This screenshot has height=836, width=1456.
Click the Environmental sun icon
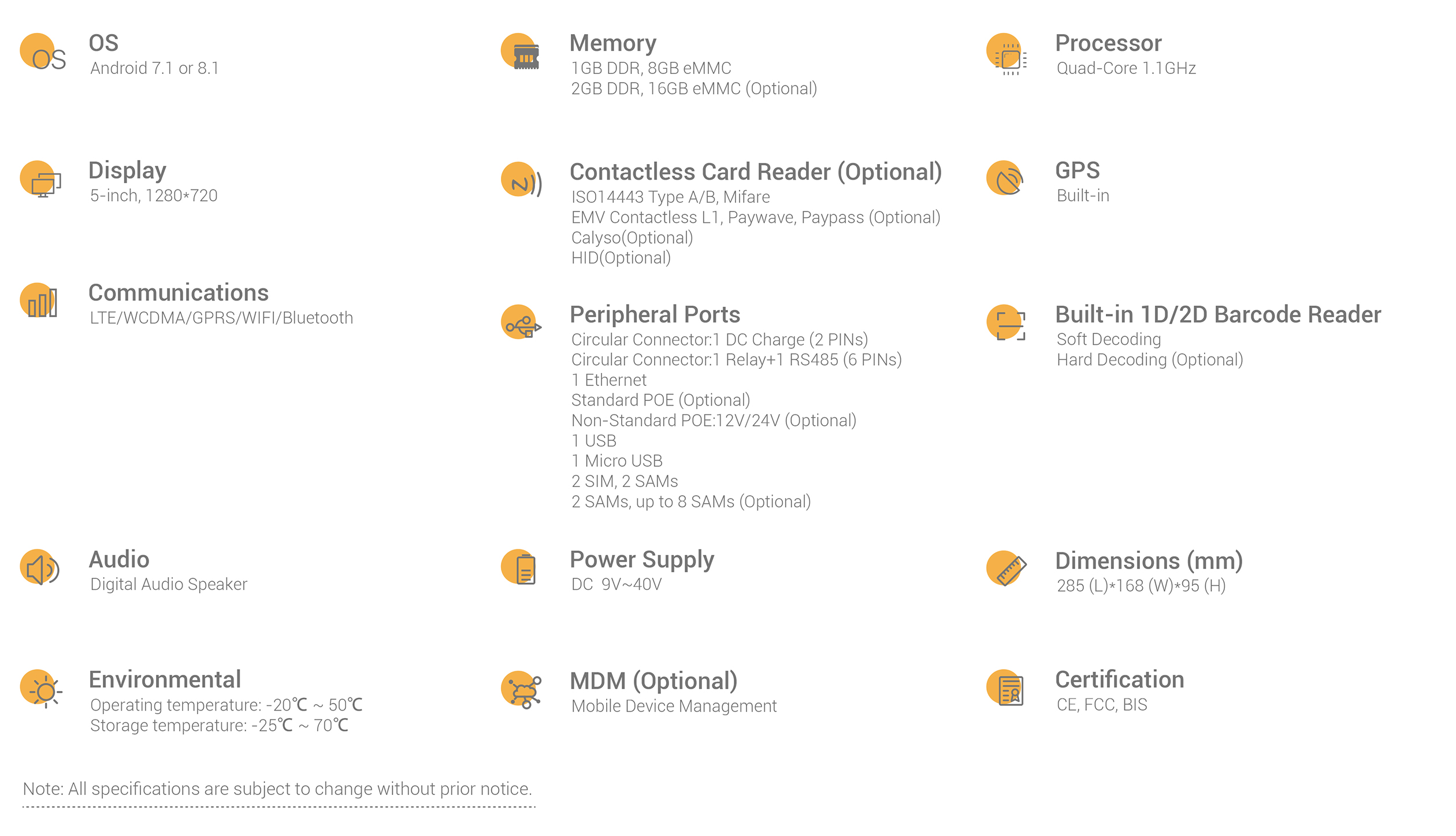[x=41, y=689]
